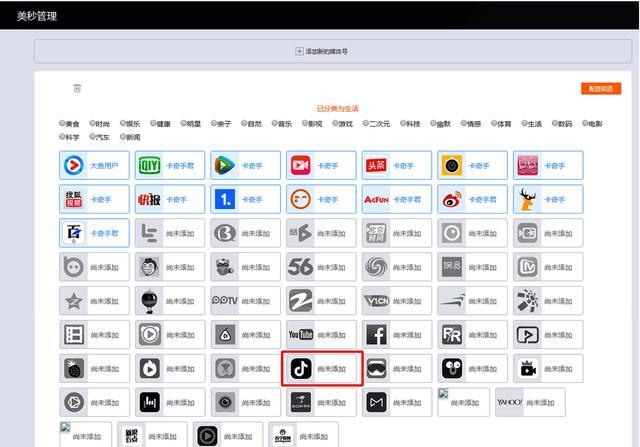640x447 pixels.
Task: Click the orange smiley face platform tile
Action: pos(321,199)
